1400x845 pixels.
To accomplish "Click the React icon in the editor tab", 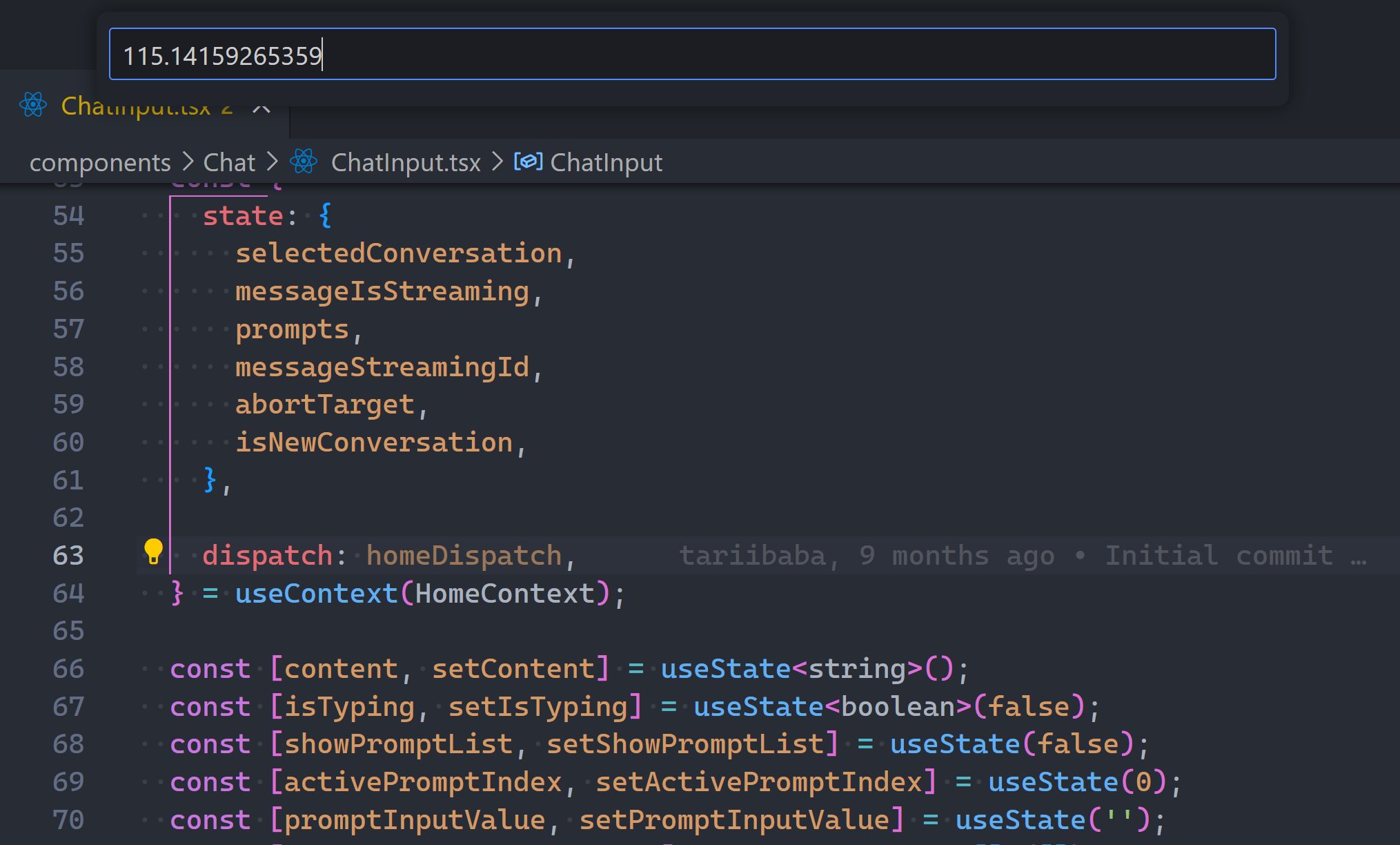I will (33, 105).
